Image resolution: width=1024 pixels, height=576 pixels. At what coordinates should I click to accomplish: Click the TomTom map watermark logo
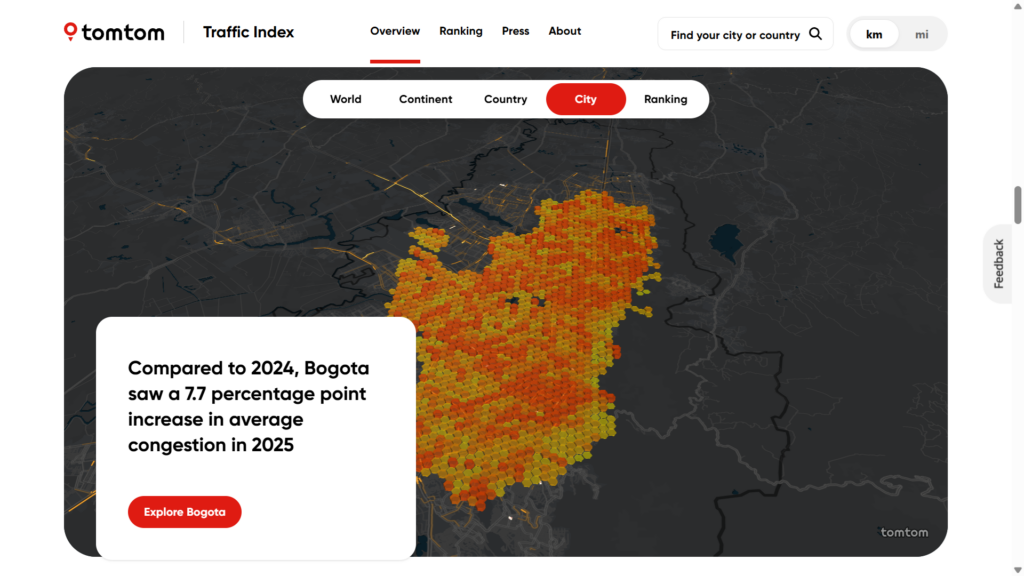903,532
